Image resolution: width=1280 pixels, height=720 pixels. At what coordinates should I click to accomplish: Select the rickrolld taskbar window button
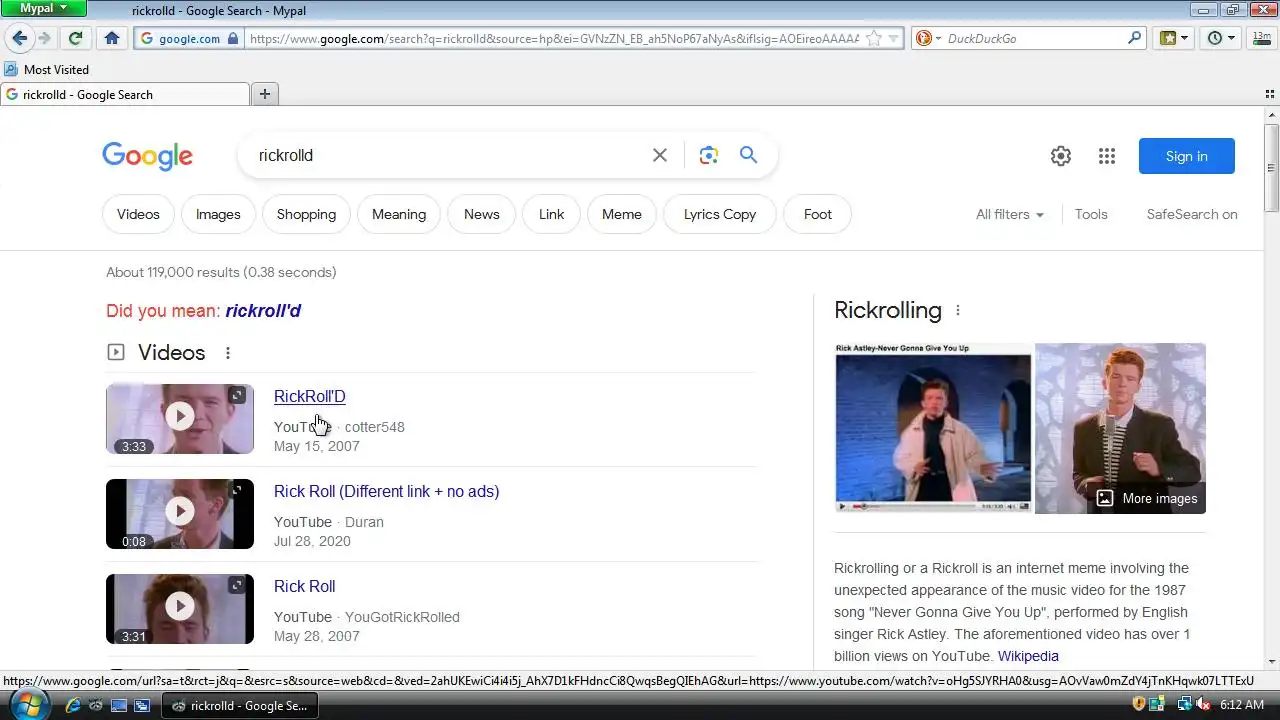click(240, 705)
